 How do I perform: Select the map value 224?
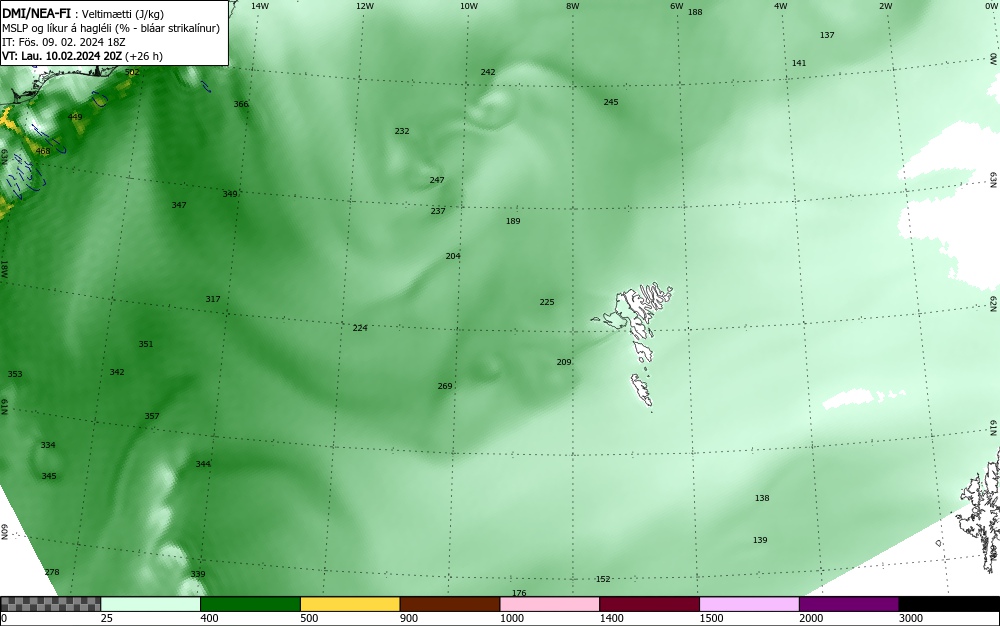pos(360,328)
